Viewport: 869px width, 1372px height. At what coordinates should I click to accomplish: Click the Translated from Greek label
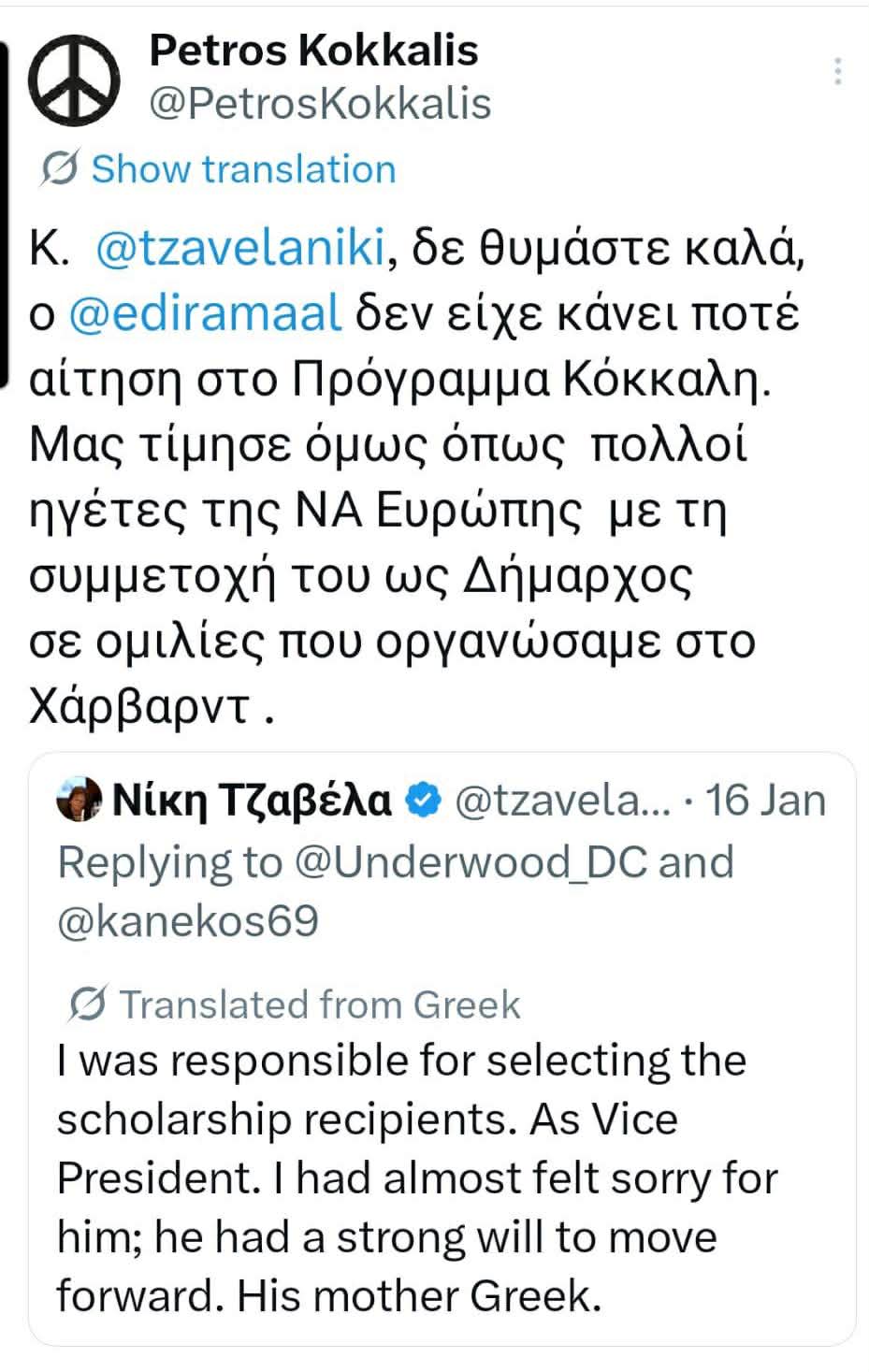coord(320,1004)
